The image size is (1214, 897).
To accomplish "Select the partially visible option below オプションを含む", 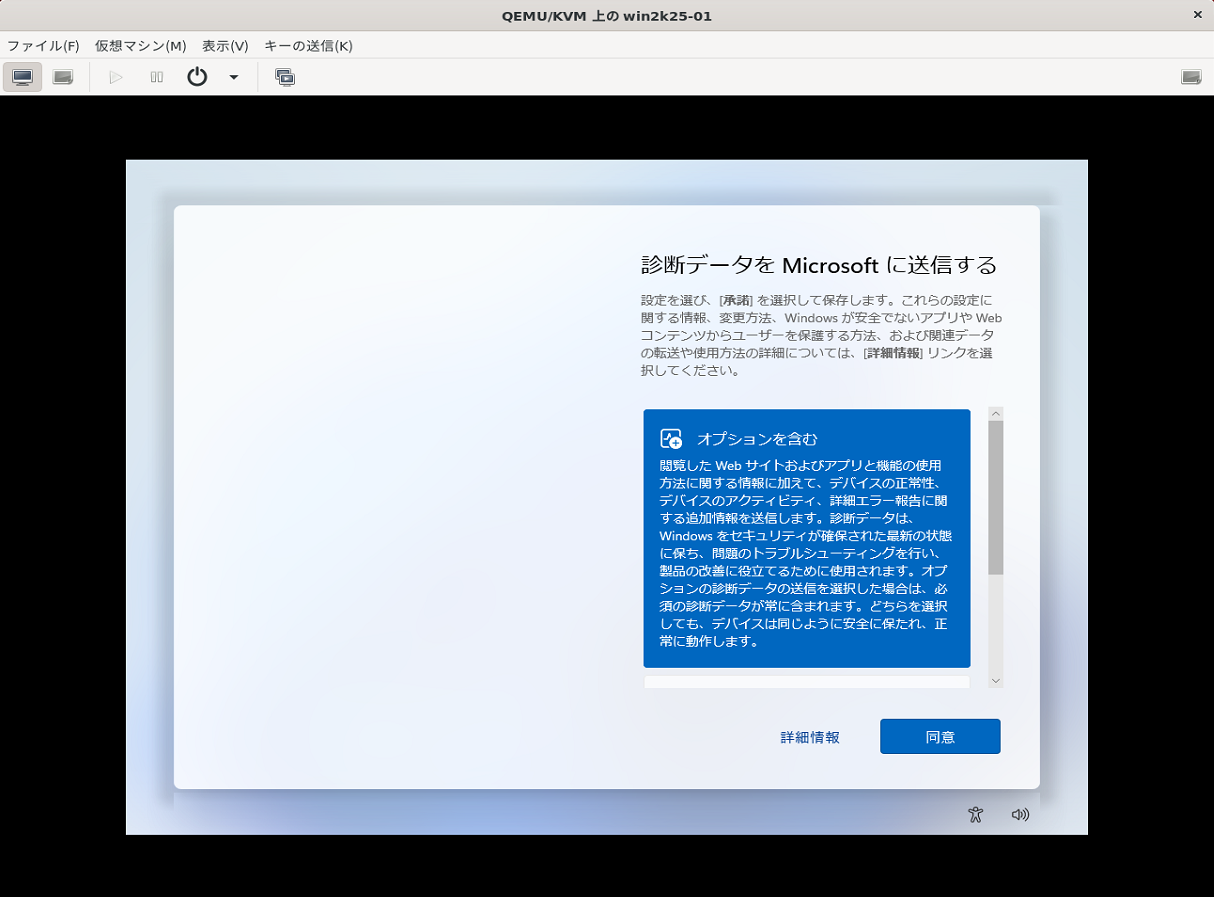I will 806,681.
